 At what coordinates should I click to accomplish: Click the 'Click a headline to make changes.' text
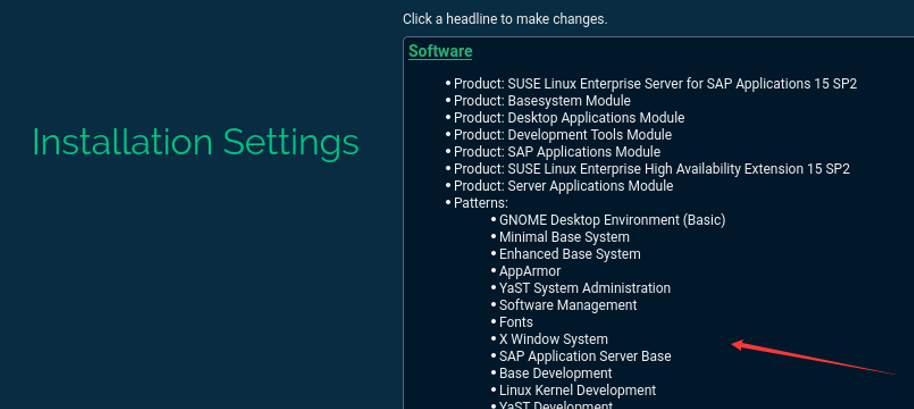(505, 19)
